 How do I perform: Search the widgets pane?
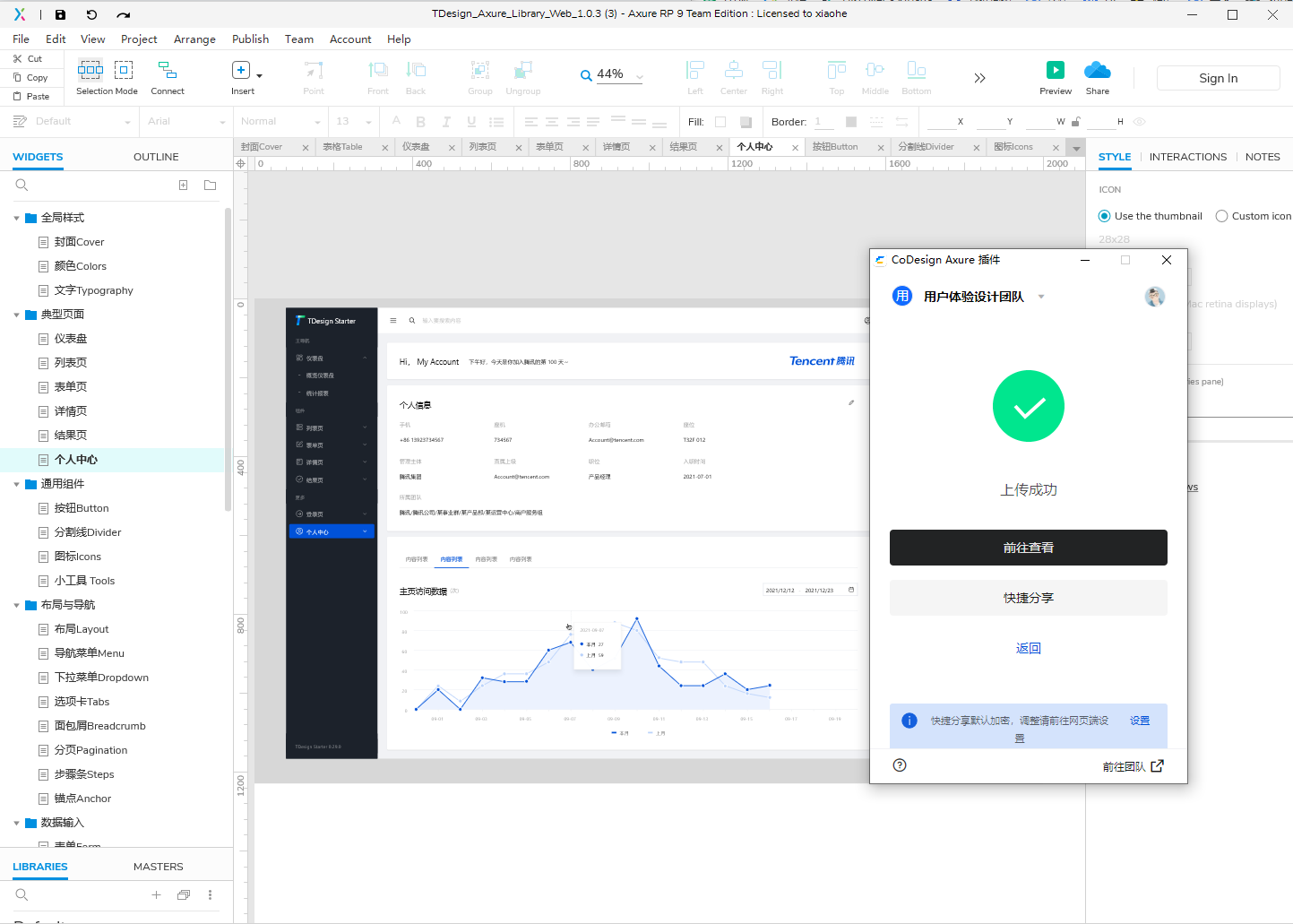click(22, 186)
